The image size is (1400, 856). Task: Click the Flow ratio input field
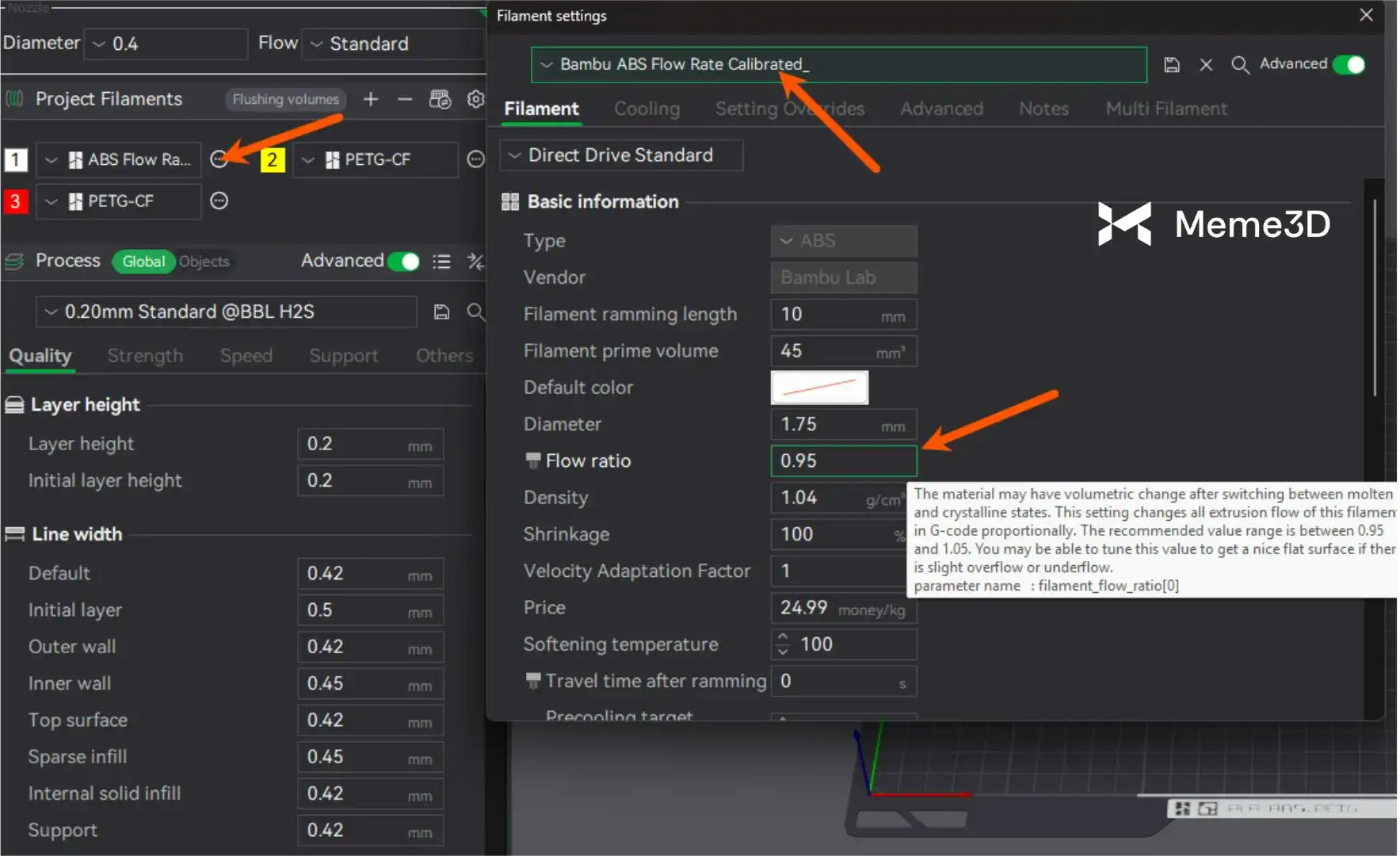(842, 461)
